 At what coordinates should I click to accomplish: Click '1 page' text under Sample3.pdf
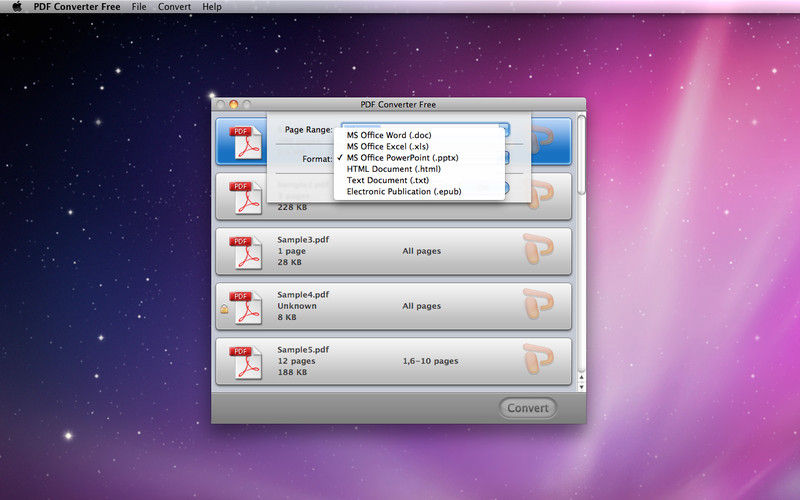point(291,251)
